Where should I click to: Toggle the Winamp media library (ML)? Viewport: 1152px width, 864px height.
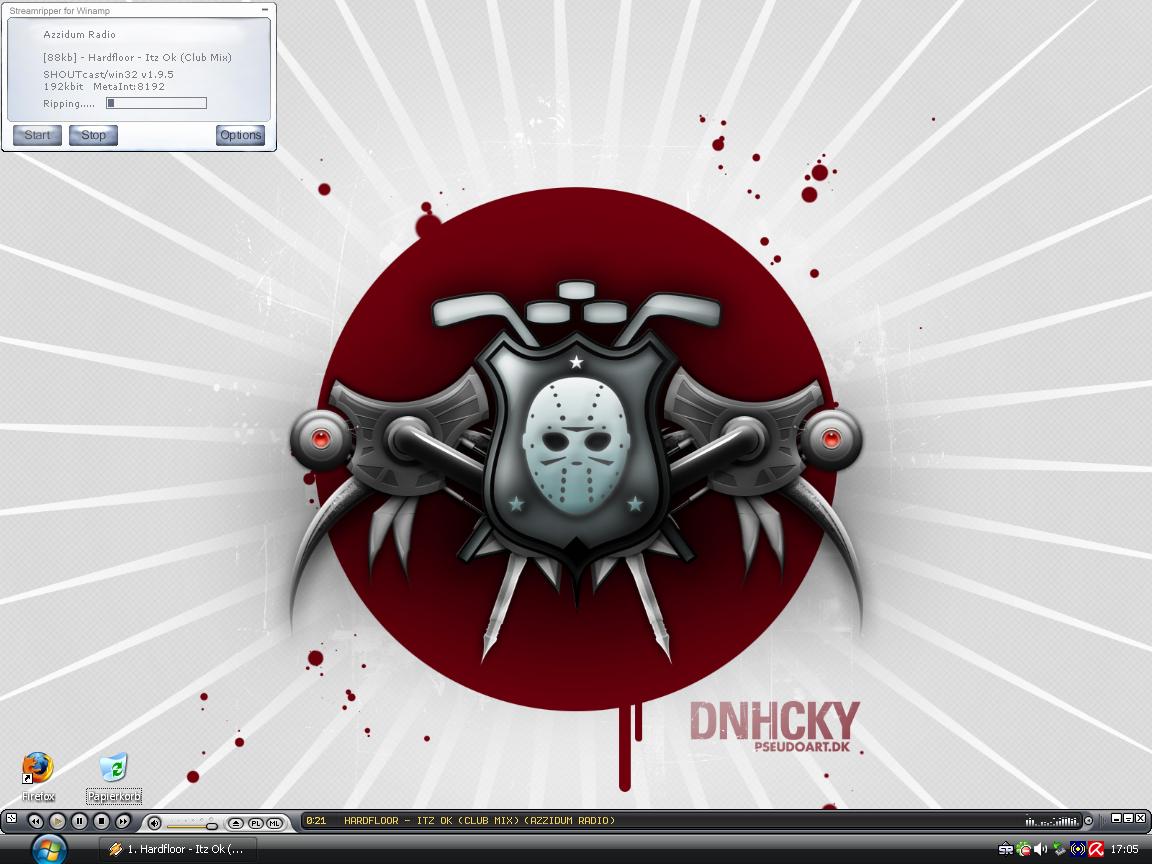(275, 824)
